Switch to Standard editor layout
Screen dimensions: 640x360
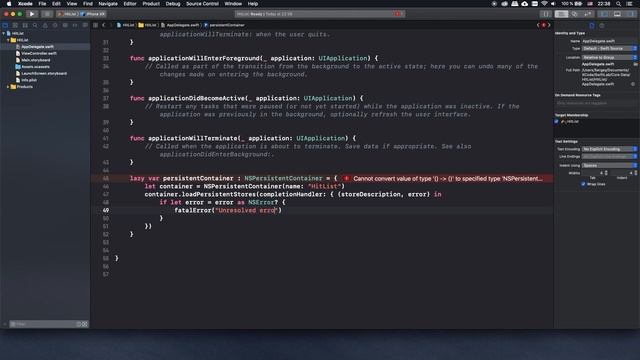pyautogui.click(x=561, y=14)
